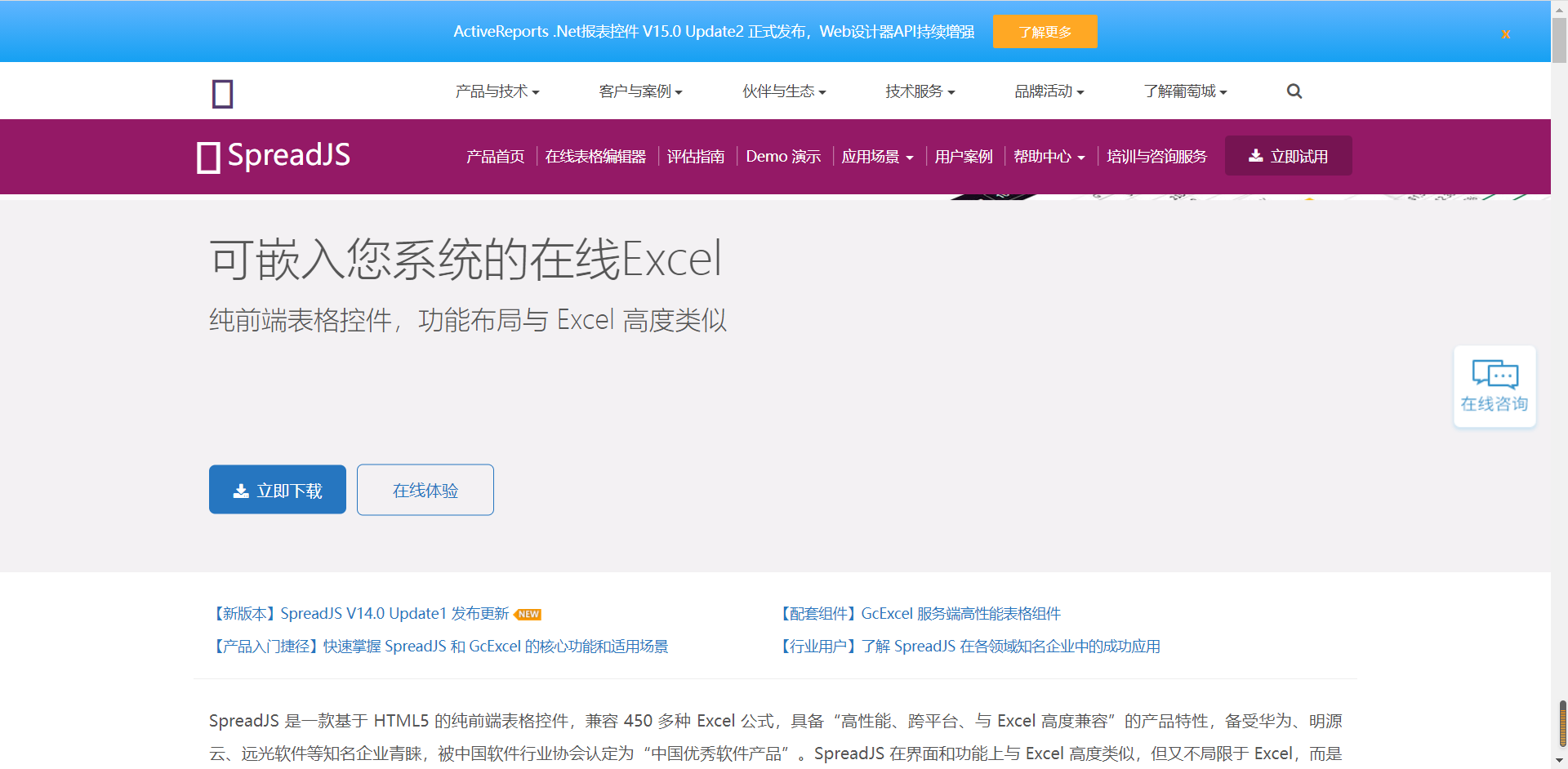Click the download icon on 立即试用 button
Viewport: 1568px width, 769px height.
[1254, 155]
